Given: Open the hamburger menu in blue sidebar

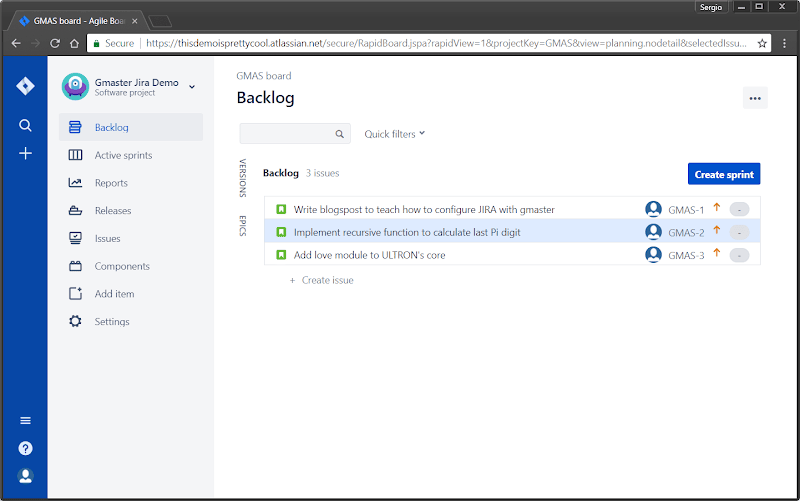Looking at the screenshot, I should point(25,420).
